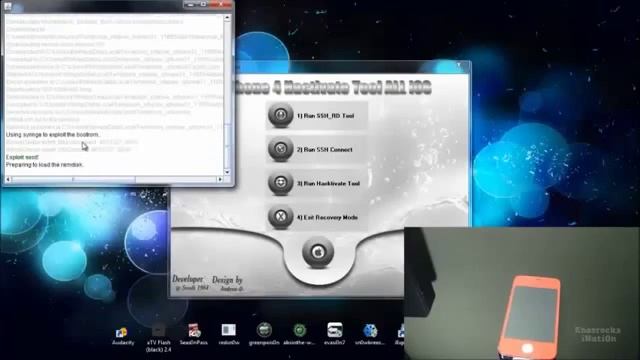
Task: Open the Audacity desktop icon
Action: pyautogui.click(x=122, y=336)
